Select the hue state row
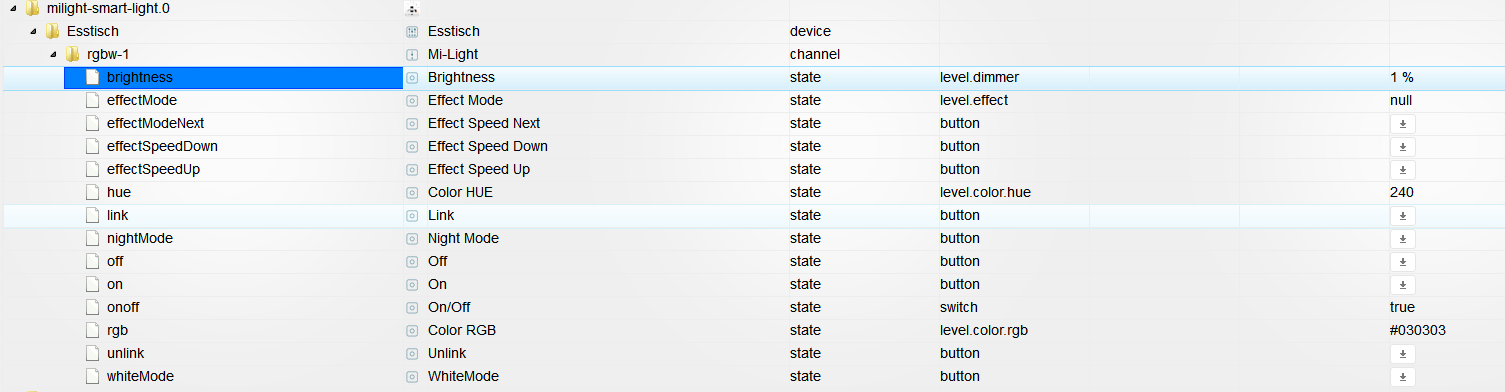1505x392 pixels. click(752, 192)
